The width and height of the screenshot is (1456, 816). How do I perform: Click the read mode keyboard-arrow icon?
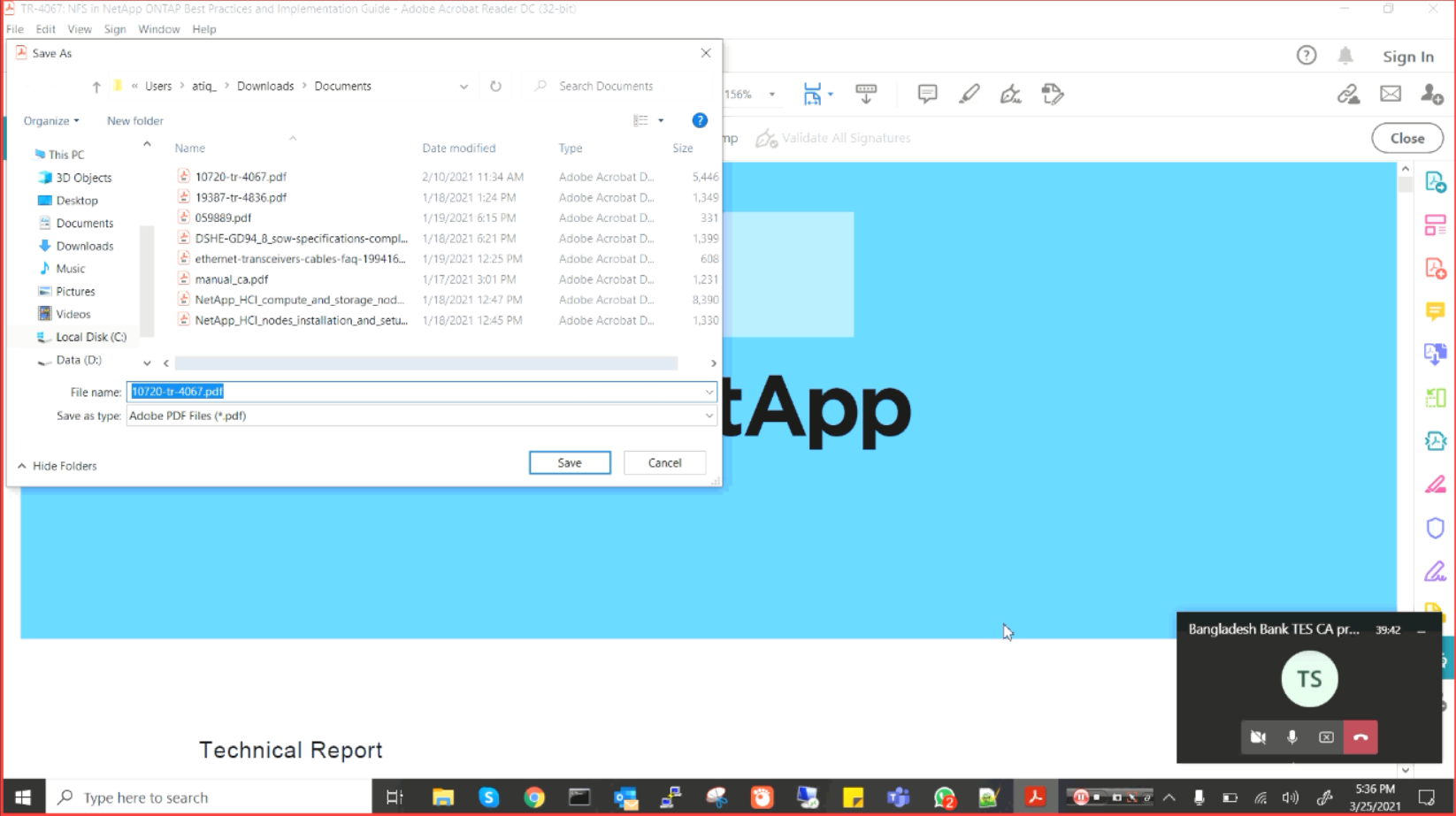[x=866, y=94]
